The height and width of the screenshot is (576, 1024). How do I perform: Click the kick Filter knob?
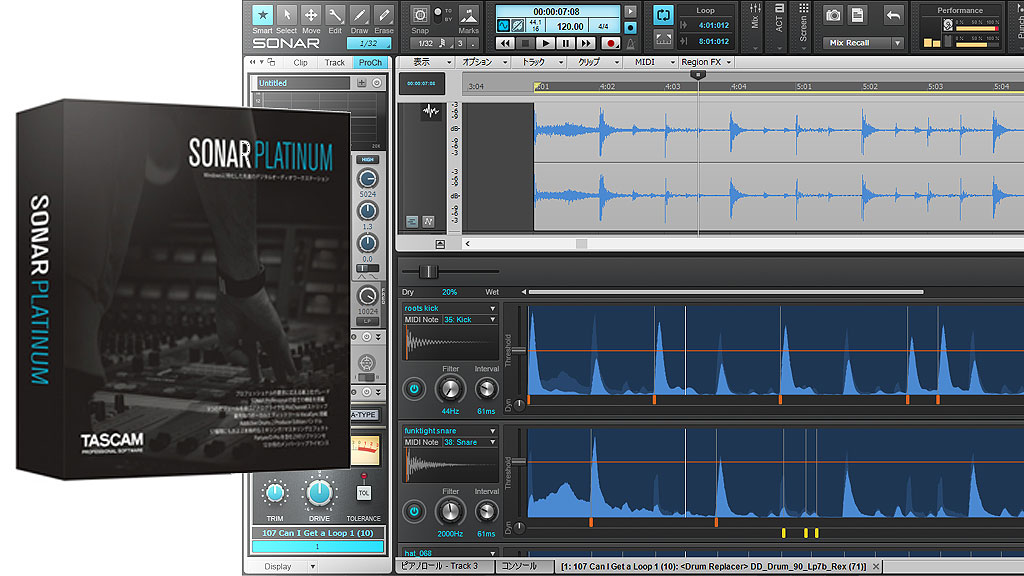click(x=450, y=389)
